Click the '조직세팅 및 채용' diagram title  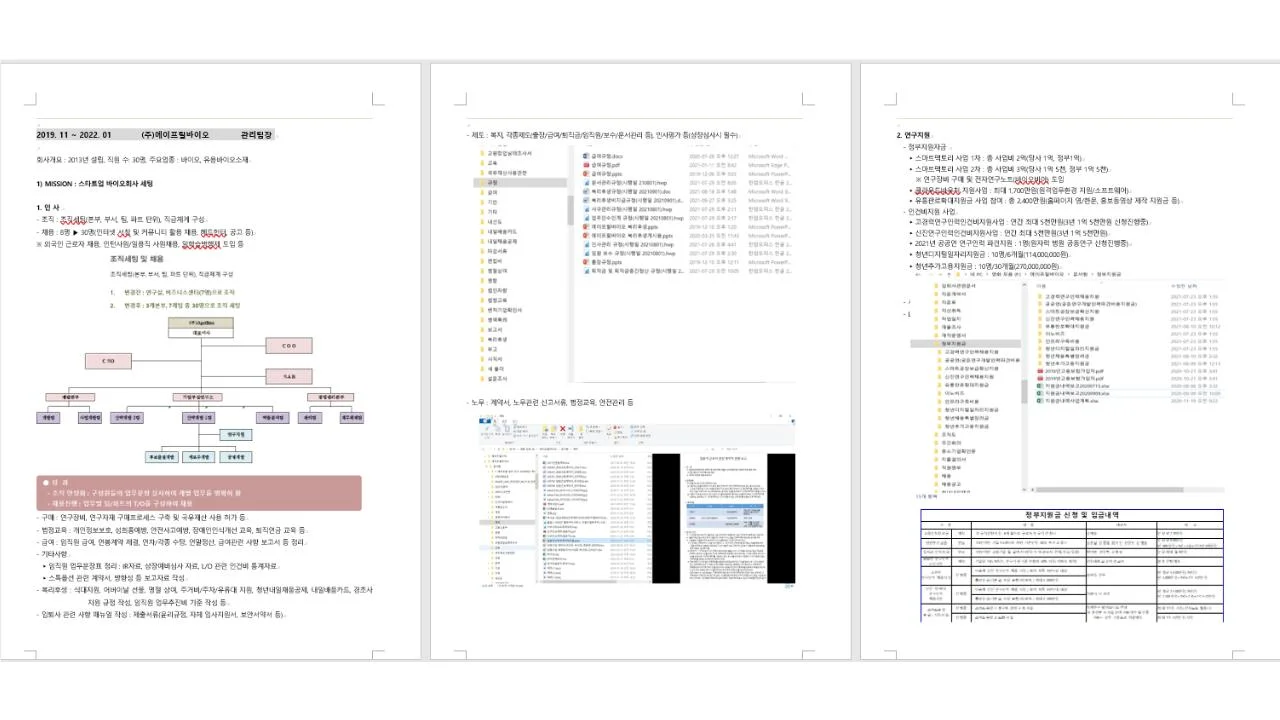(x=137, y=258)
